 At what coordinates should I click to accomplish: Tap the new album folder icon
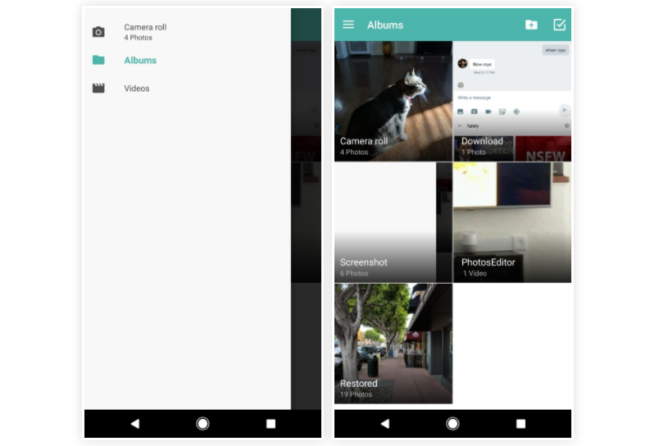(531, 25)
